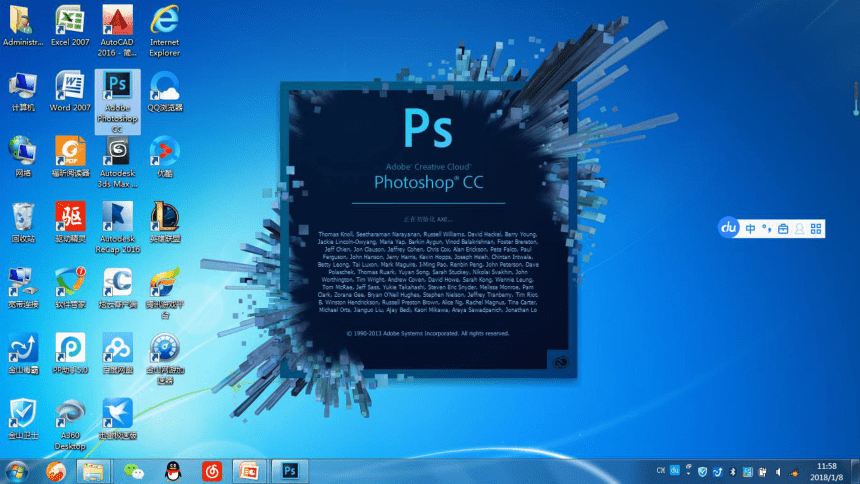This screenshot has width=860, height=484.
Task: Open the Internet Explorer desktop icon
Action: [x=165, y=31]
